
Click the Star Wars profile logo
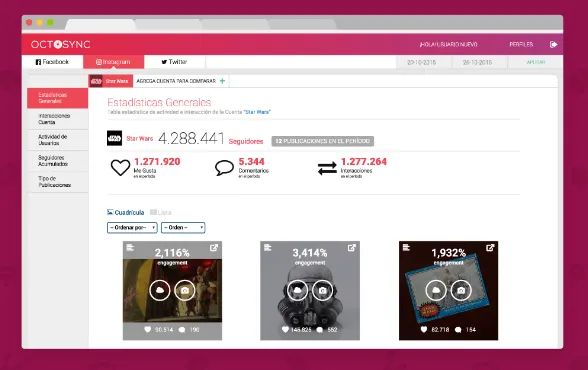pyautogui.click(x=114, y=138)
